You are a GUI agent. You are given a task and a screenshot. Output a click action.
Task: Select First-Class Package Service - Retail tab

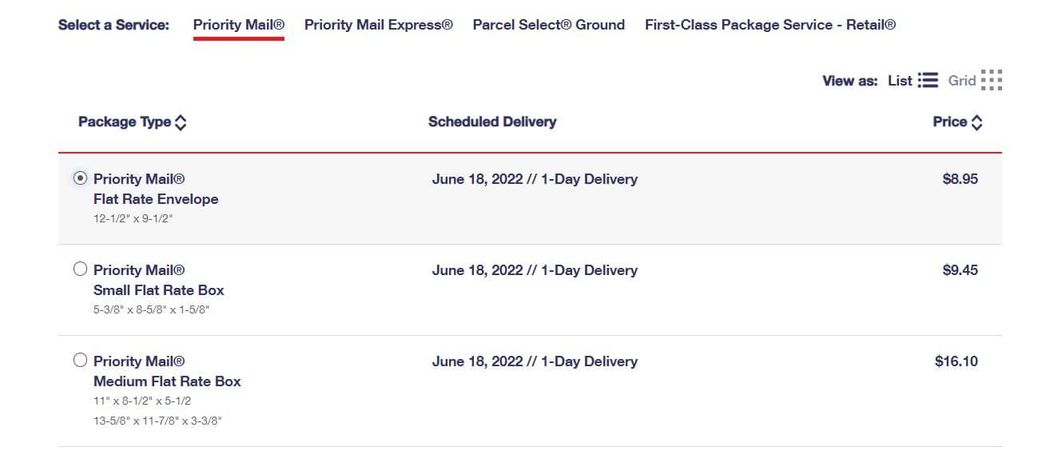770,25
